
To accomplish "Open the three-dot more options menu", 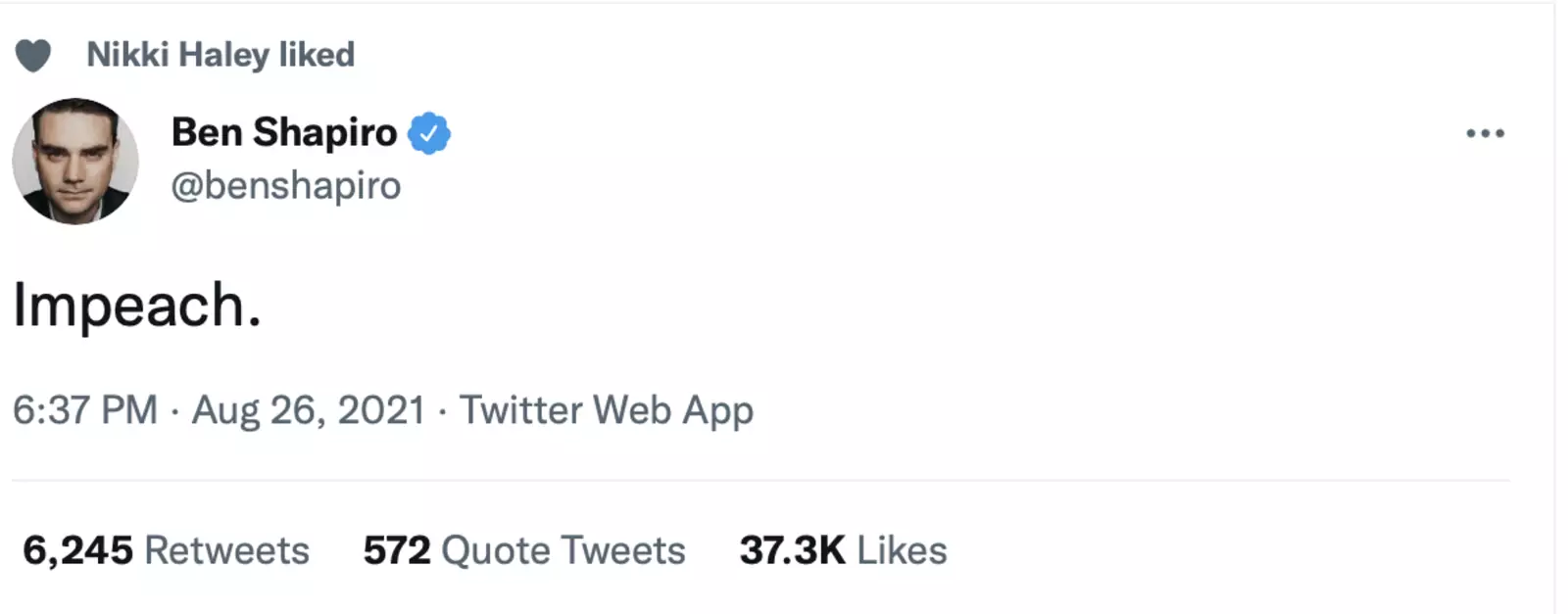I will pyautogui.click(x=1485, y=133).
